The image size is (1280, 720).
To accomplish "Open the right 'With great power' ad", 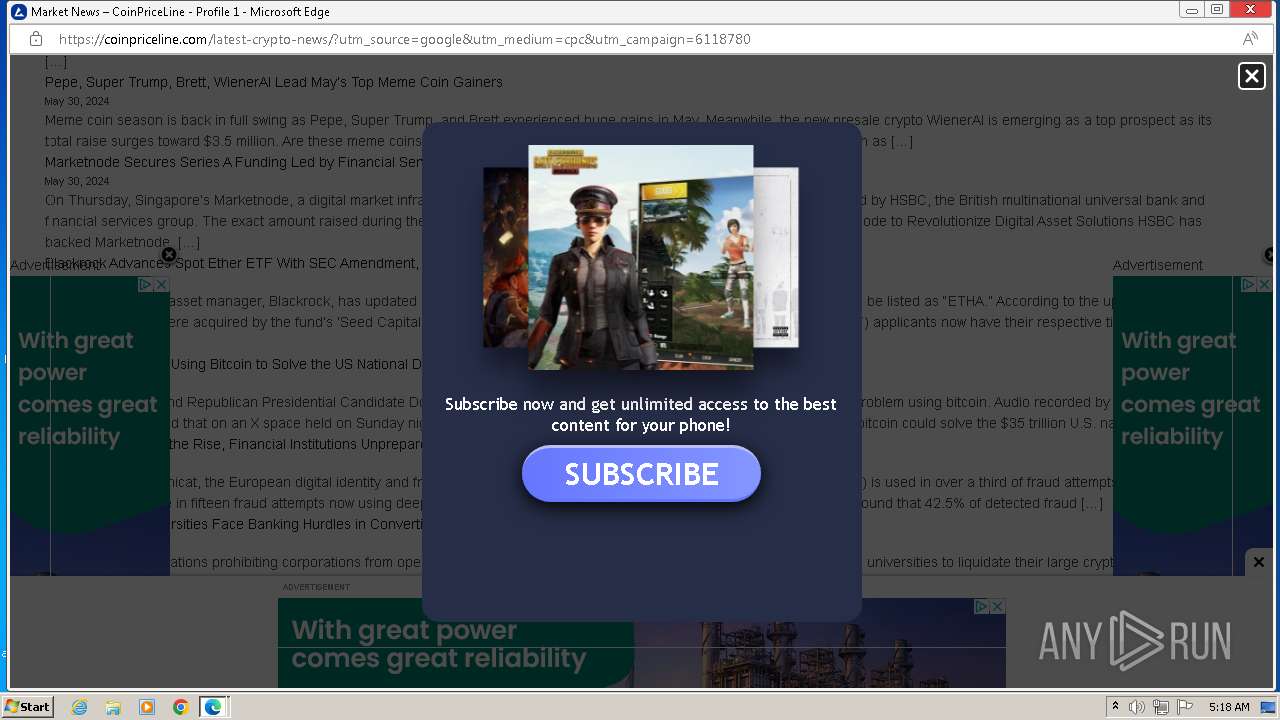I will (1193, 426).
